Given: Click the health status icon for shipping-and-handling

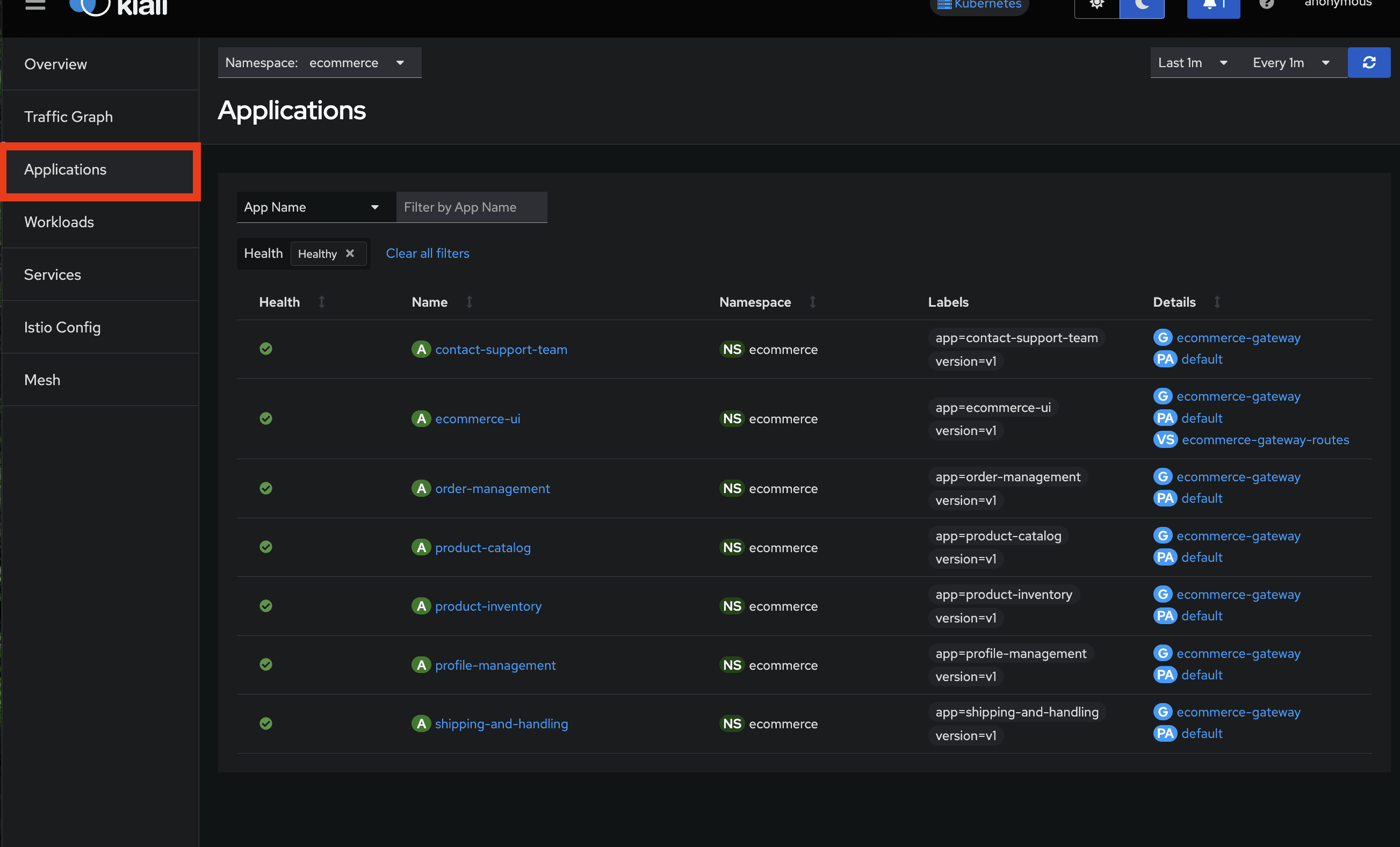Looking at the screenshot, I should (266, 723).
